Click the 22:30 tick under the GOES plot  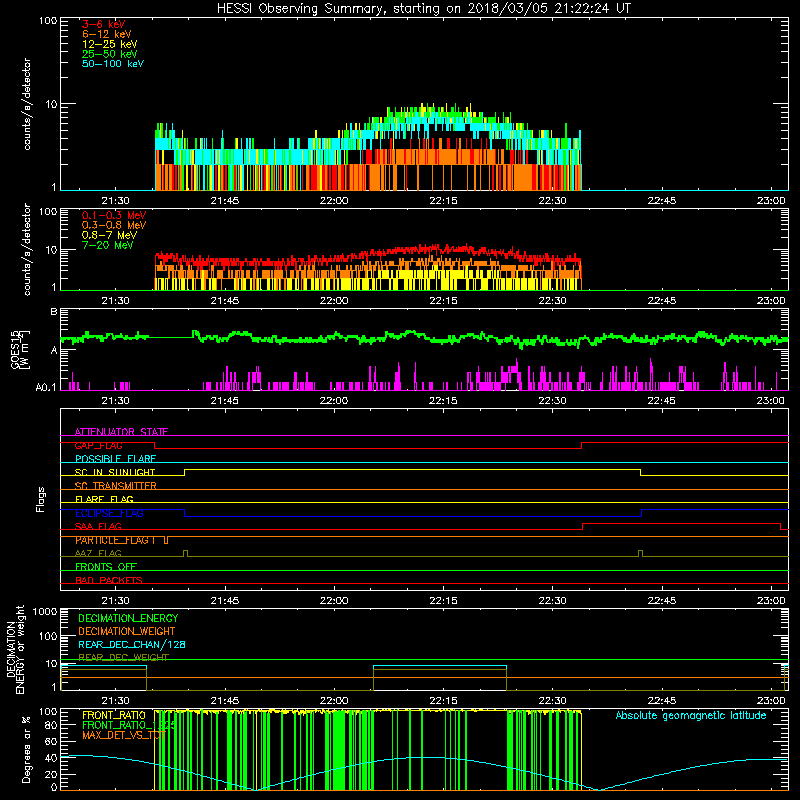tap(553, 401)
